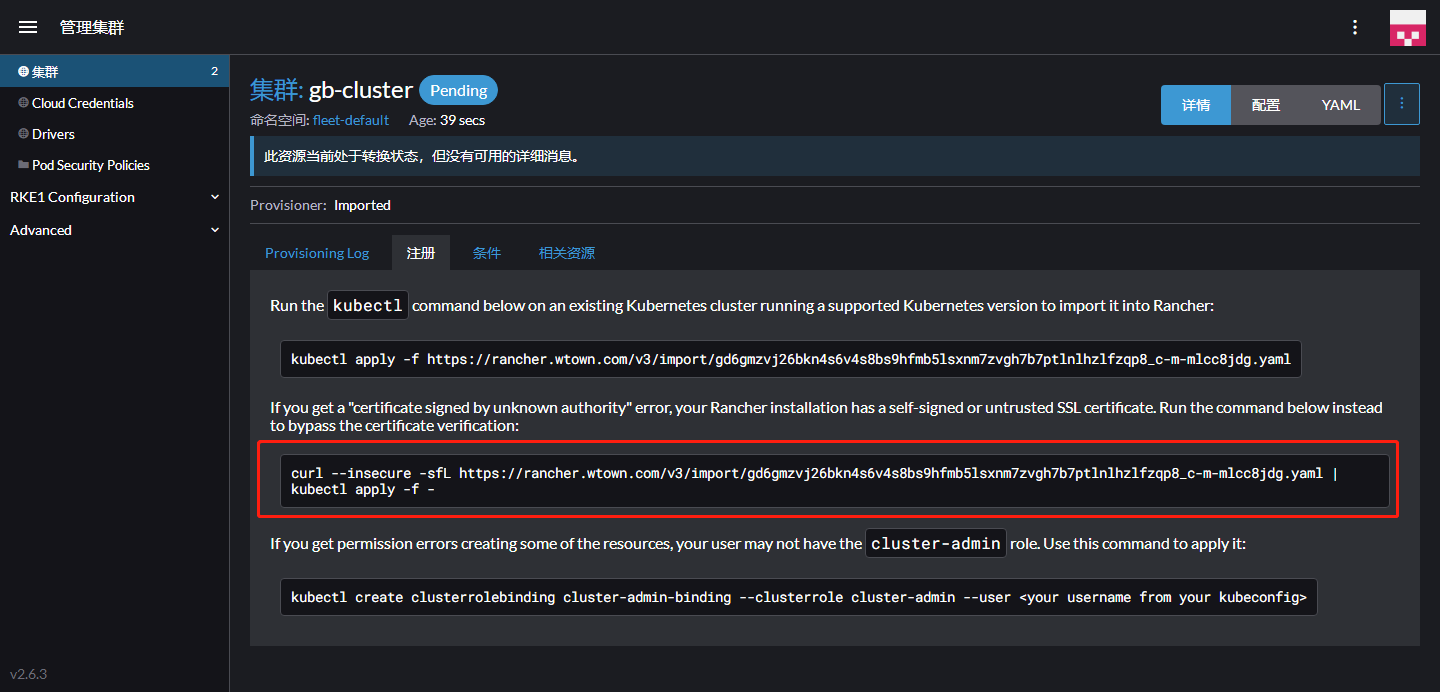Expand the RKE1 Configuration section

point(115,197)
